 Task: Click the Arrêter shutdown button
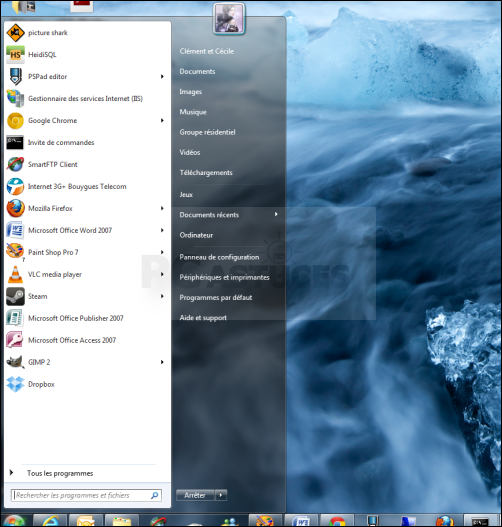click(x=195, y=495)
